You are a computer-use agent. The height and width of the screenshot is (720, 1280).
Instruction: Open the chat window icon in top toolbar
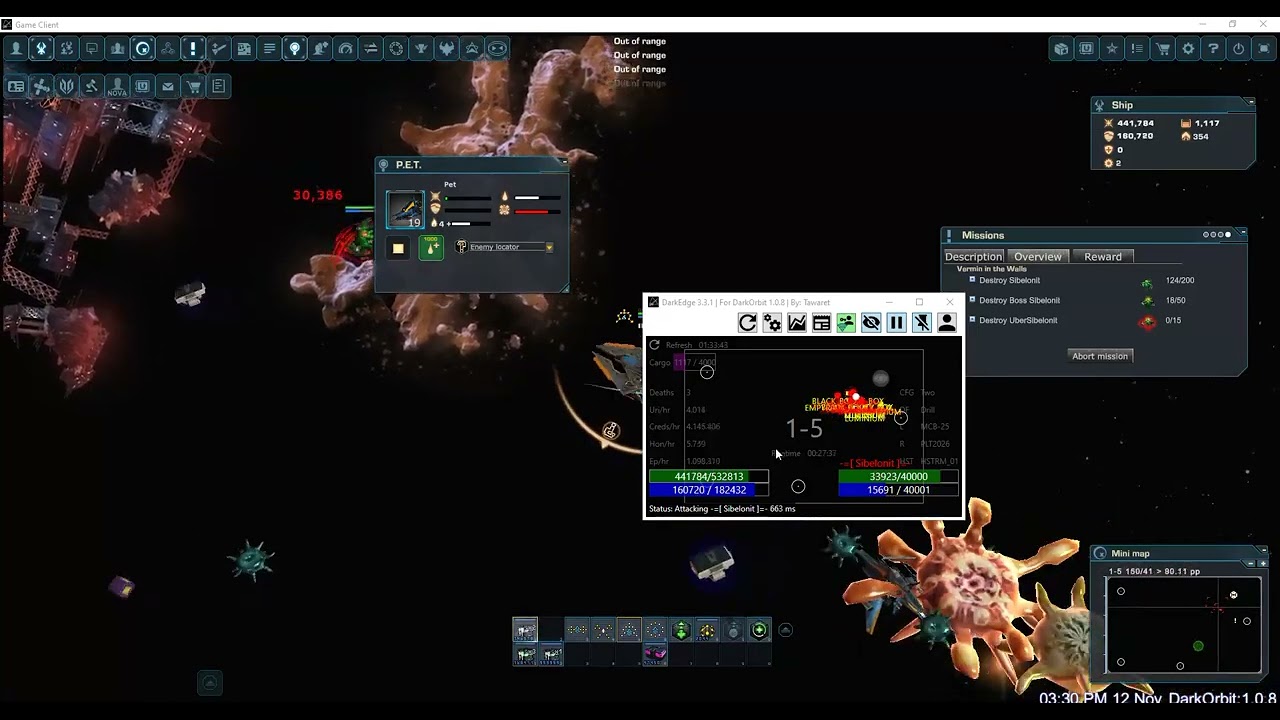click(92, 48)
